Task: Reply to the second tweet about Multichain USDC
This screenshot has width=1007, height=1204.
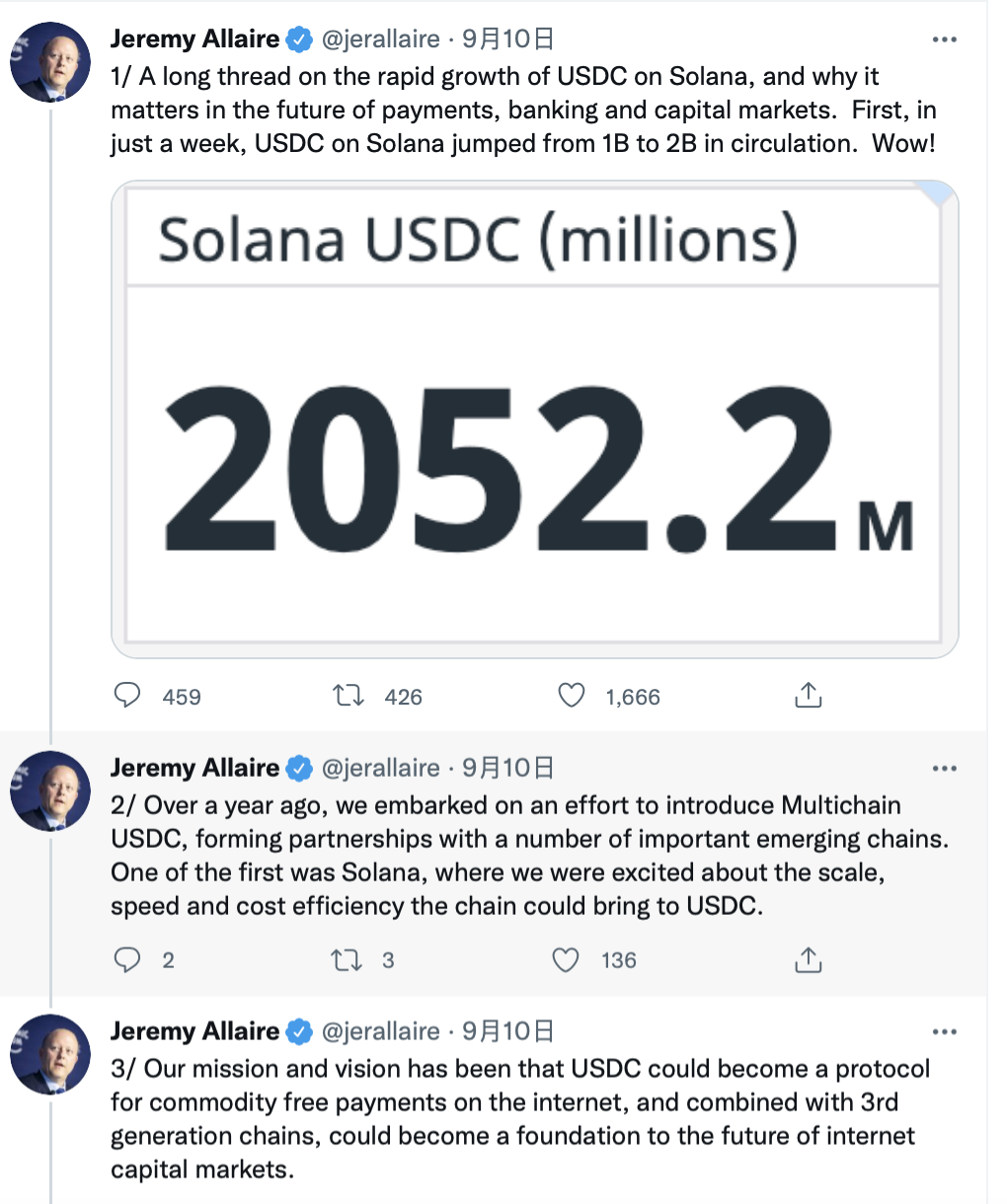Action: point(128,959)
